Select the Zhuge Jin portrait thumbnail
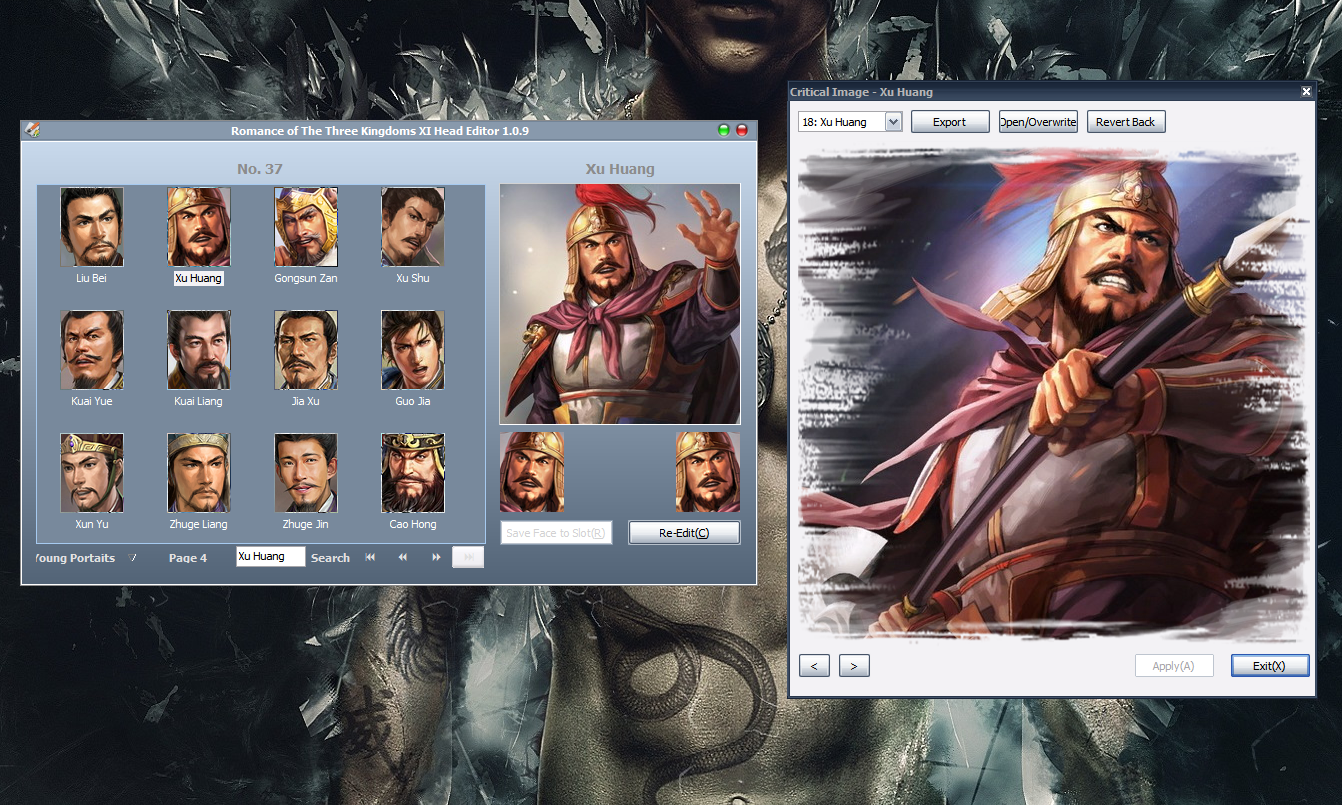The height and width of the screenshot is (805, 1342). (x=306, y=473)
